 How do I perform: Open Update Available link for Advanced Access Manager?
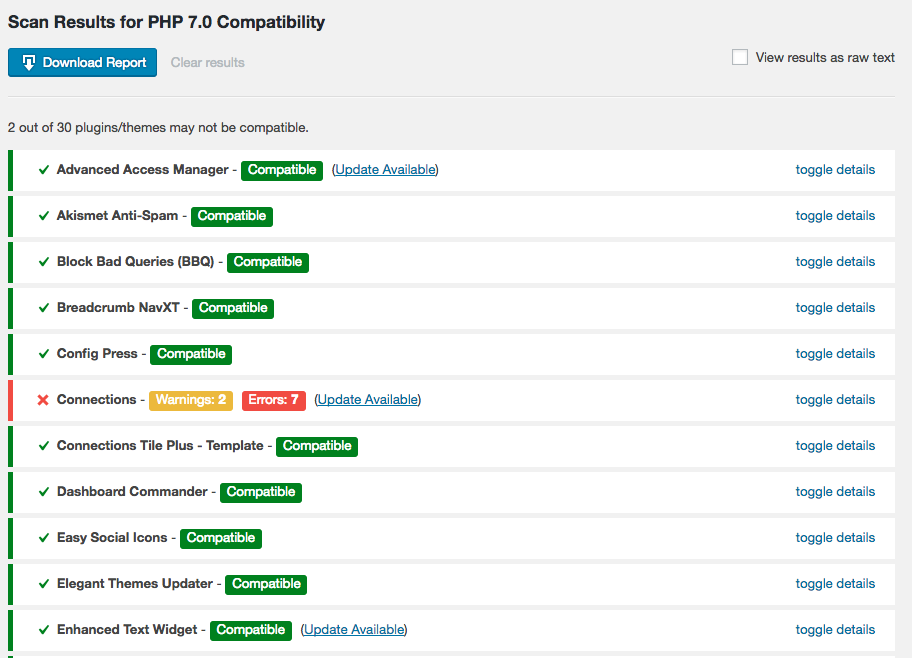click(x=385, y=169)
